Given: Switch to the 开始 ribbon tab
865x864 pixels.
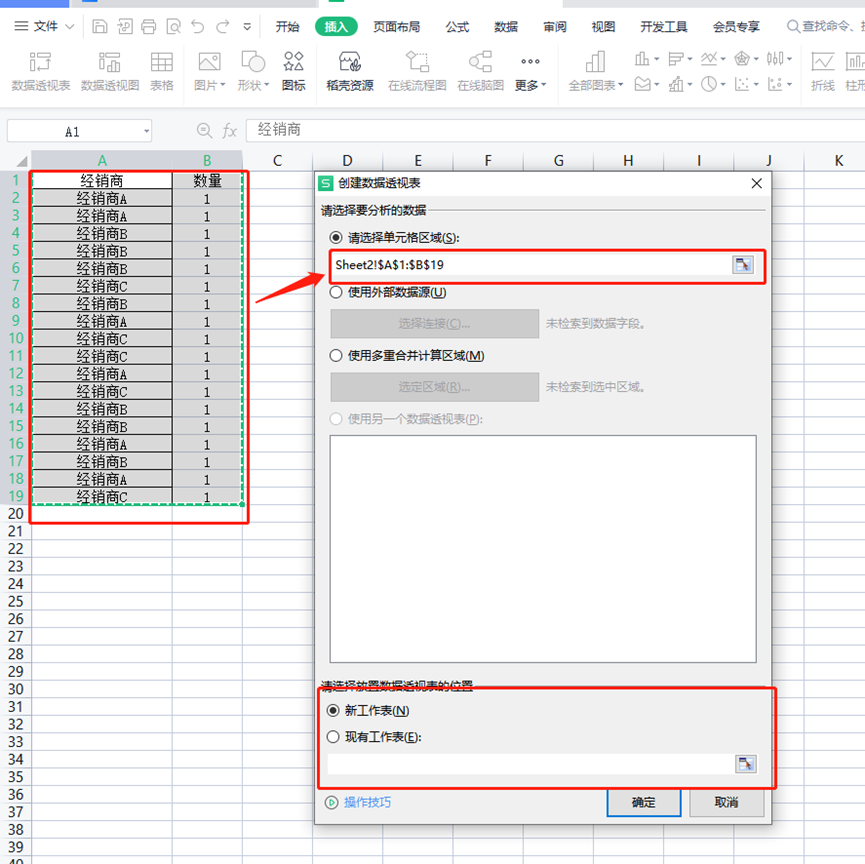Looking at the screenshot, I should coord(287,26).
